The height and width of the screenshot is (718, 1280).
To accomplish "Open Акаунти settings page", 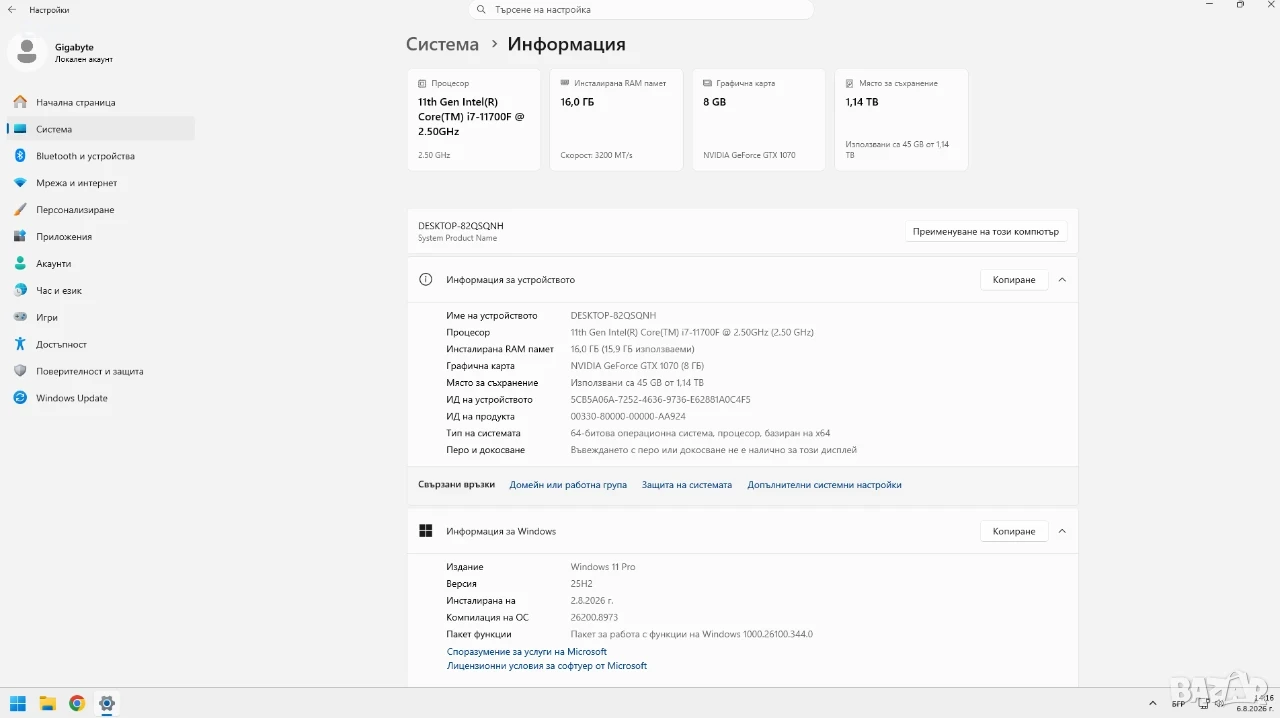I will [x=101, y=264].
